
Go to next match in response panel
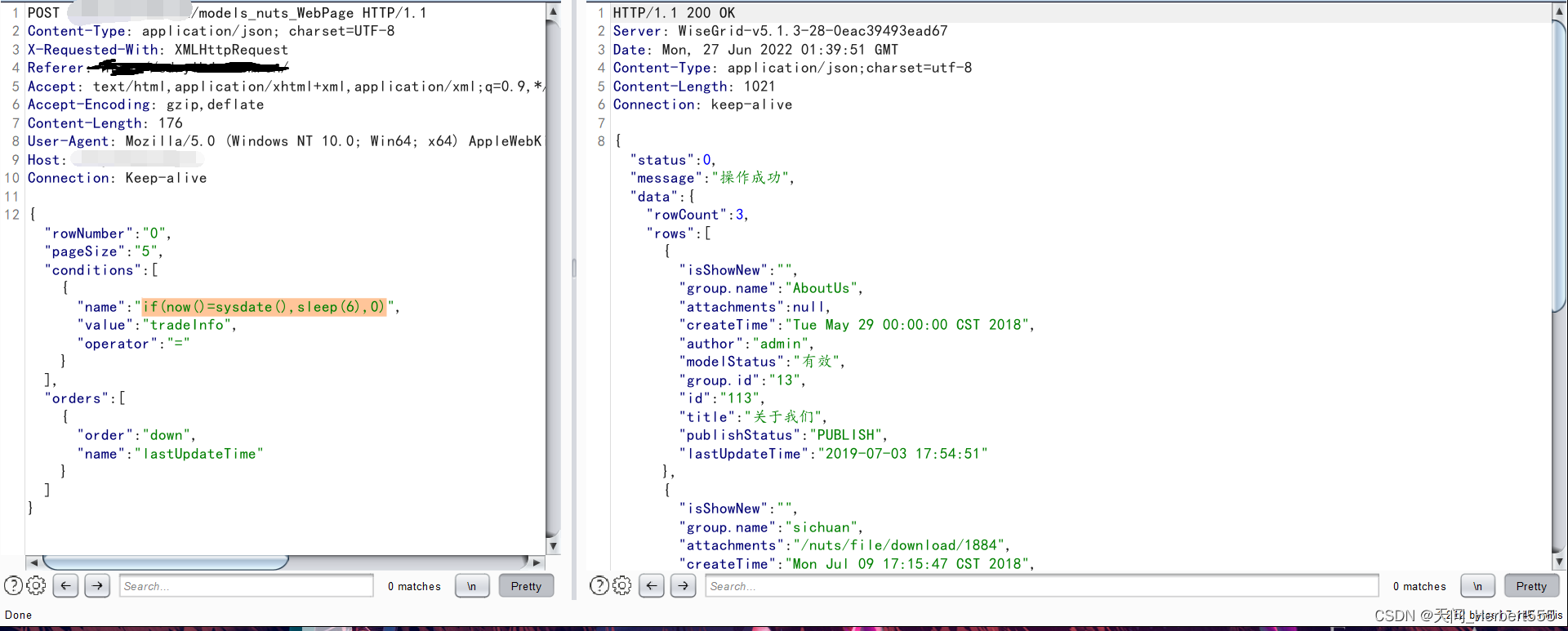click(x=683, y=585)
